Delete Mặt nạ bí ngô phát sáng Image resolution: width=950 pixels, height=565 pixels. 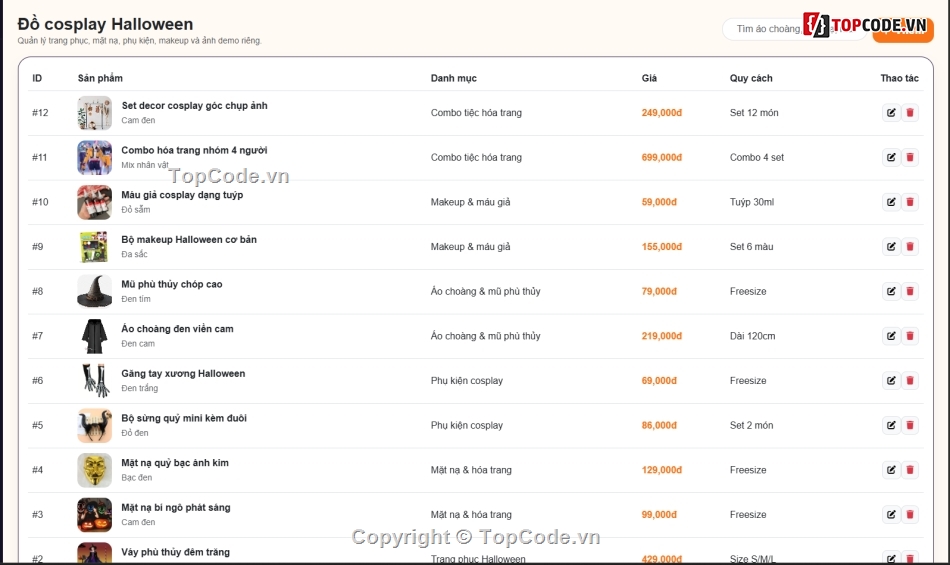coord(909,515)
